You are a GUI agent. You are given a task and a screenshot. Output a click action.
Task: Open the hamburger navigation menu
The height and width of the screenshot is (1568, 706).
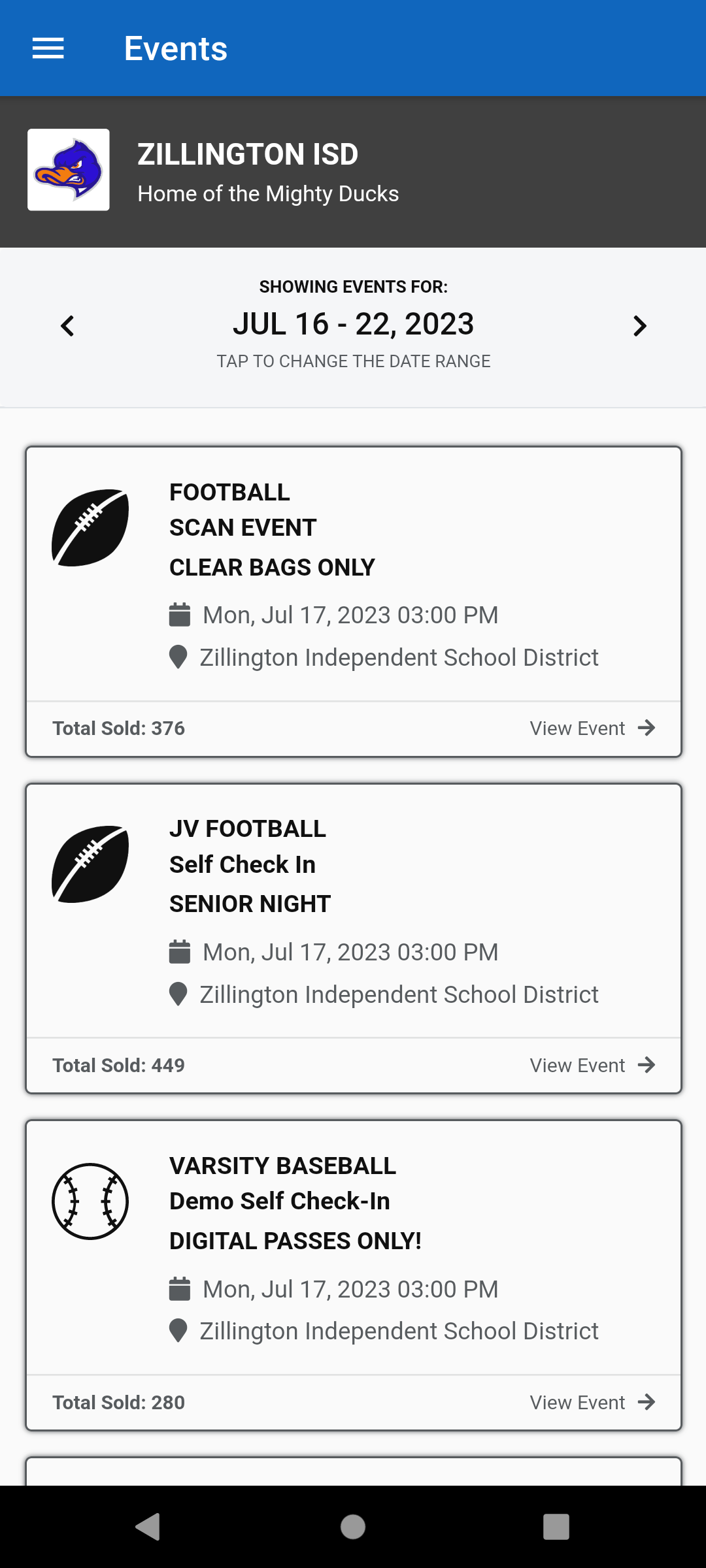[x=48, y=48]
